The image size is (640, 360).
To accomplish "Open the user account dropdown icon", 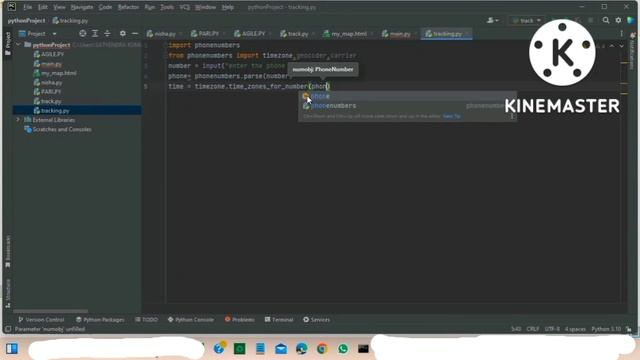I will click(492, 20).
